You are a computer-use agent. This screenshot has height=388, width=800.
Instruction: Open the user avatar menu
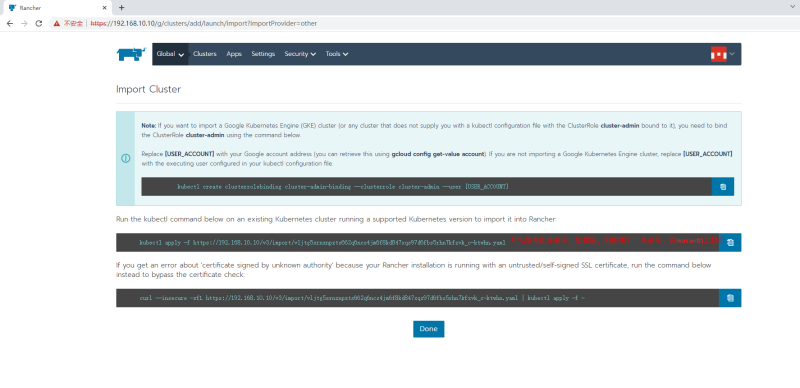pos(718,54)
